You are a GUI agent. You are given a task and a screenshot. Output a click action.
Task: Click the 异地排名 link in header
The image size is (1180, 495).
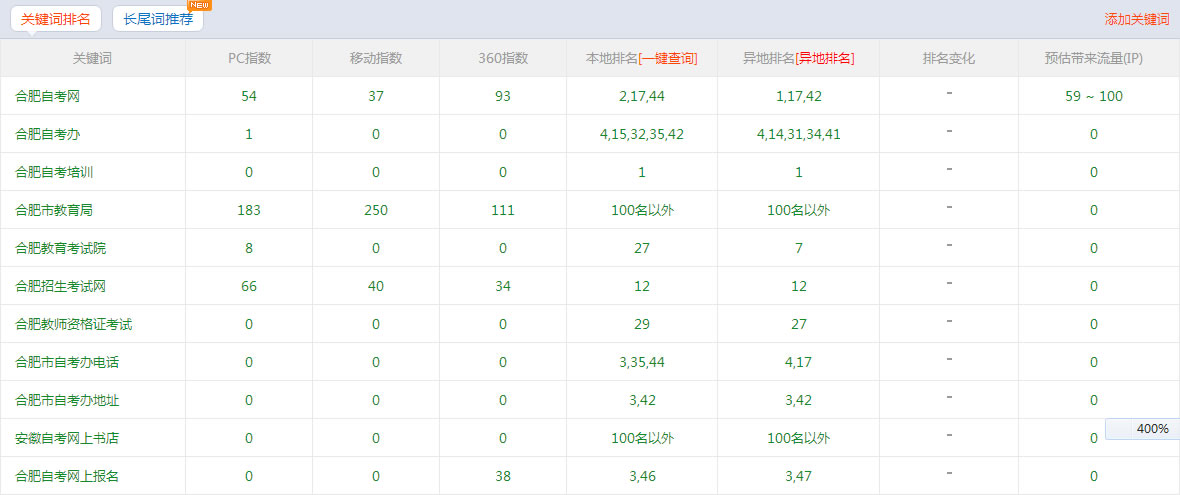pyautogui.click(x=825, y=58)
